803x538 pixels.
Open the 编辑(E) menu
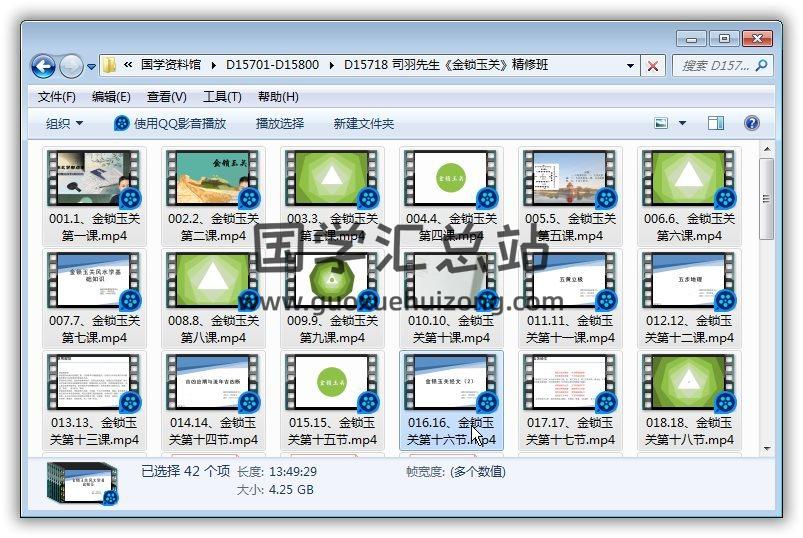point(111,97)
